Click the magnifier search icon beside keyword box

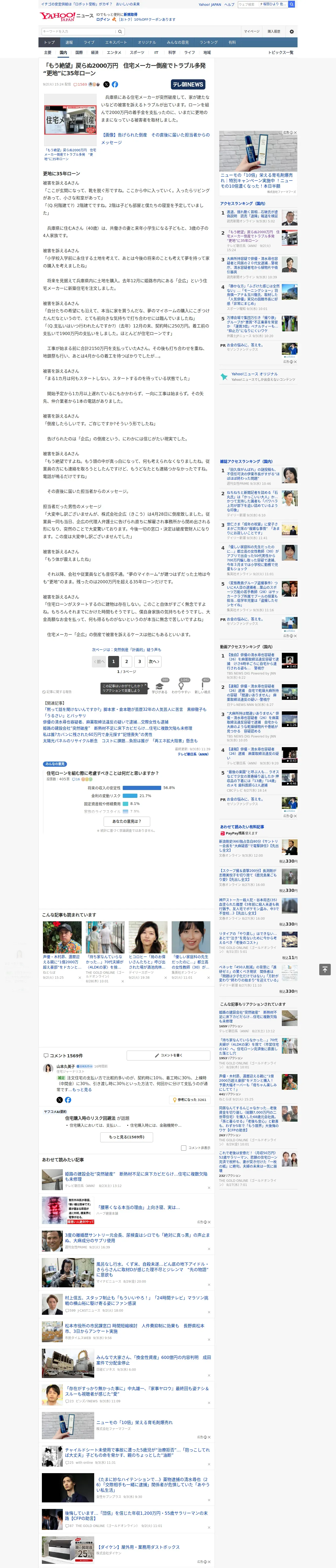point(120,32)
